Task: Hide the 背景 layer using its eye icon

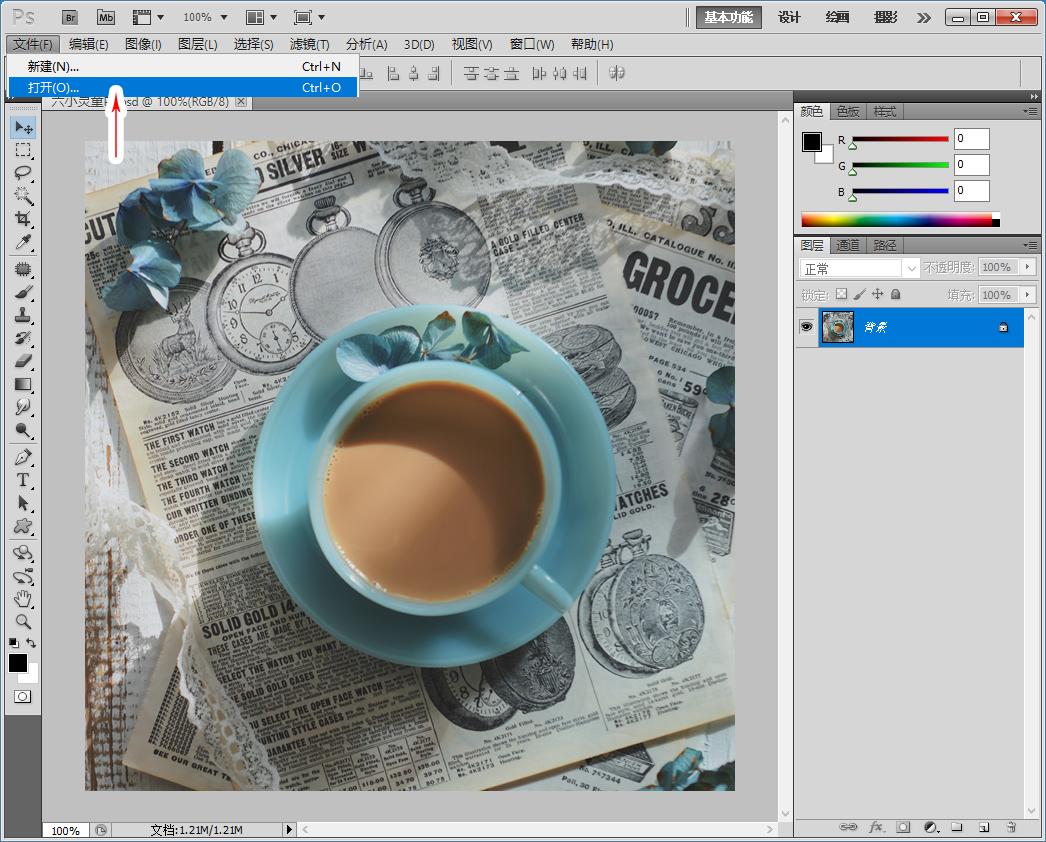Action: click(806, 327)
